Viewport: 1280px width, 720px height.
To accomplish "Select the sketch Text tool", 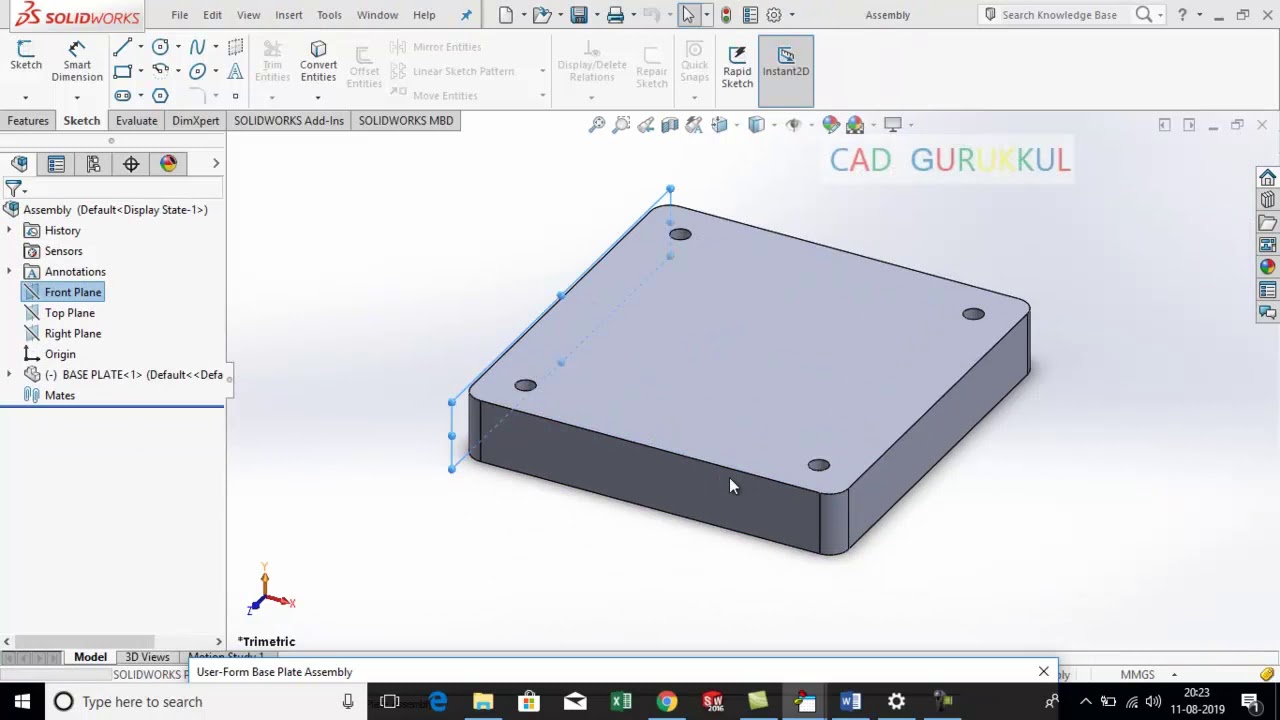I will pyautogui.click(x=235, y=71).
